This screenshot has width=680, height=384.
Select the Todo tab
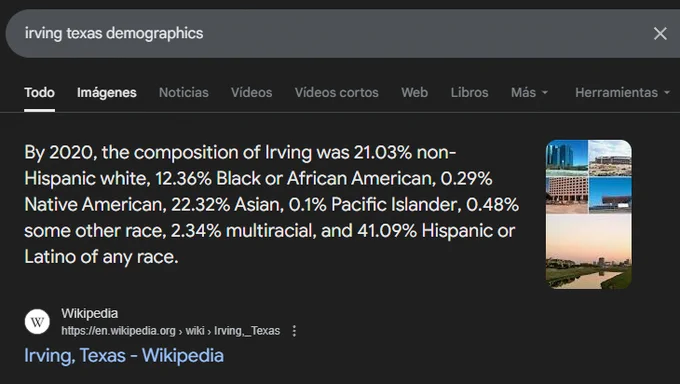[39, 92]
